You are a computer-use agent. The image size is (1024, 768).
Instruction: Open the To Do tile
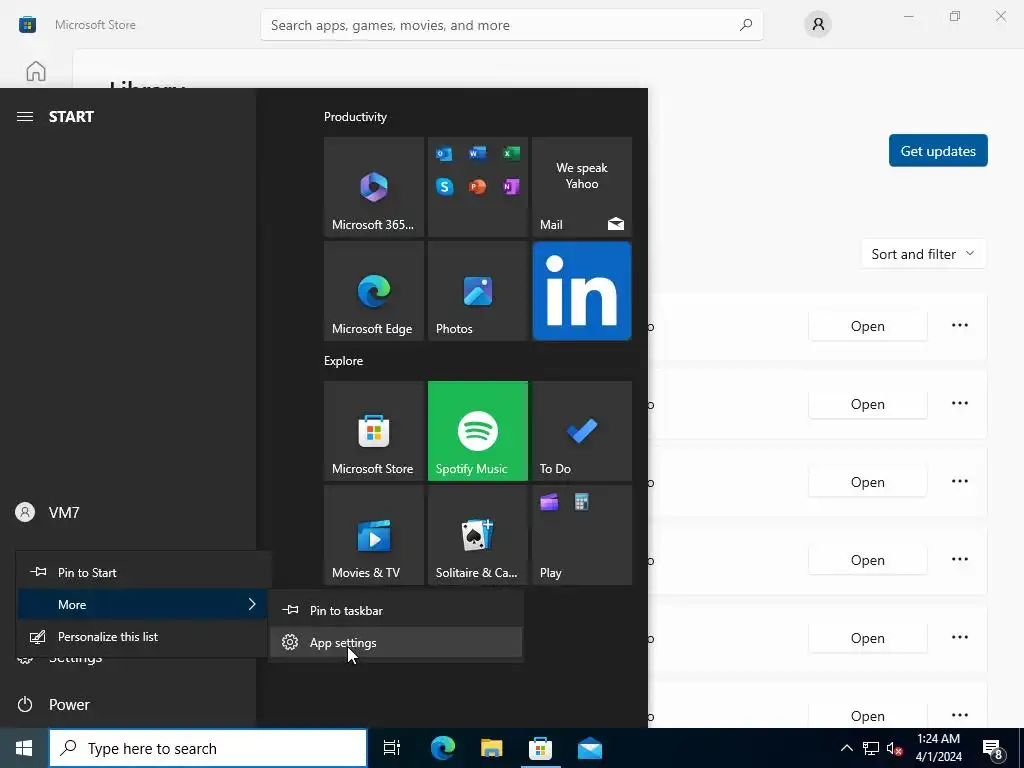582,431
